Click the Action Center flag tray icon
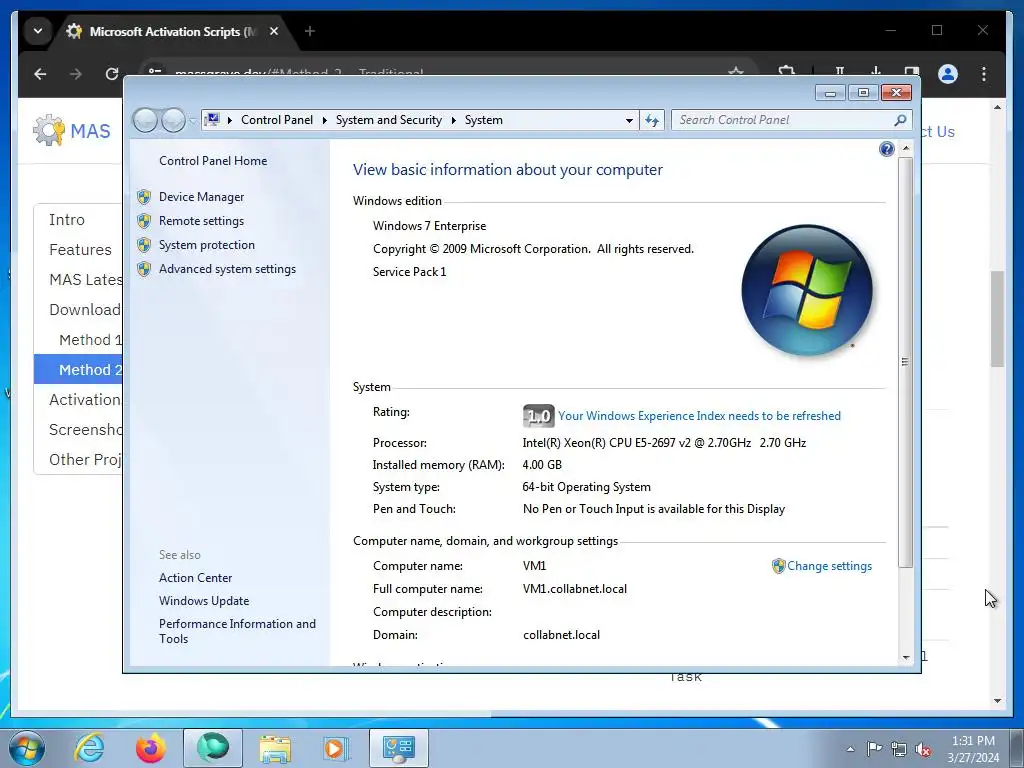Image resolution: width=1024 pixels, height=768 pixels. (x=874, y=749)
